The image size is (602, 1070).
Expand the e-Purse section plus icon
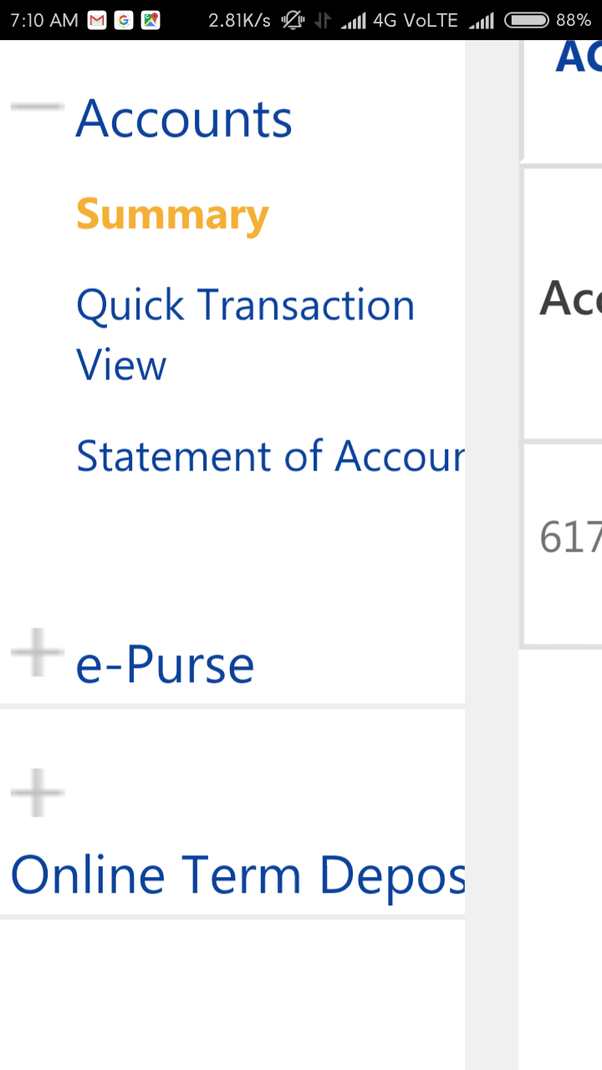(37, 653)
